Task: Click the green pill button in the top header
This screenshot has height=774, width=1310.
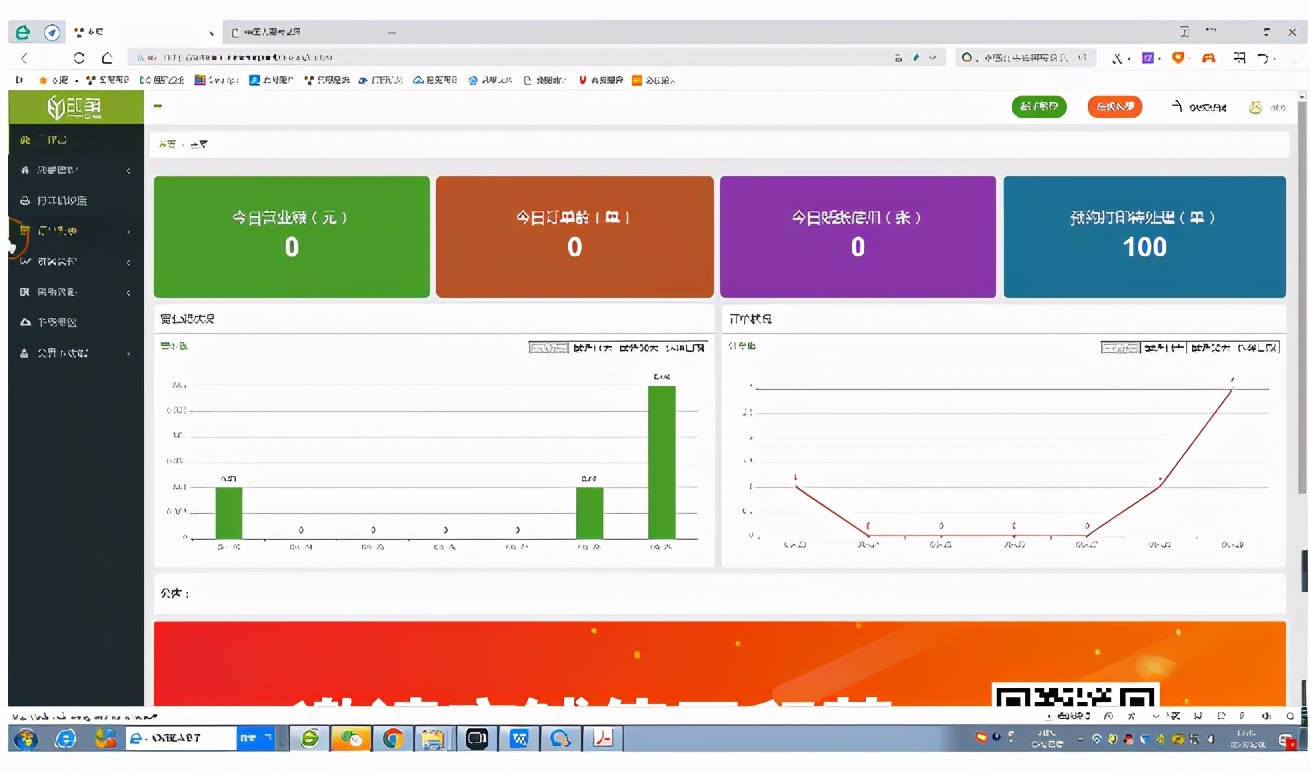Action: pyautogui.click(x=1039, y=107)
